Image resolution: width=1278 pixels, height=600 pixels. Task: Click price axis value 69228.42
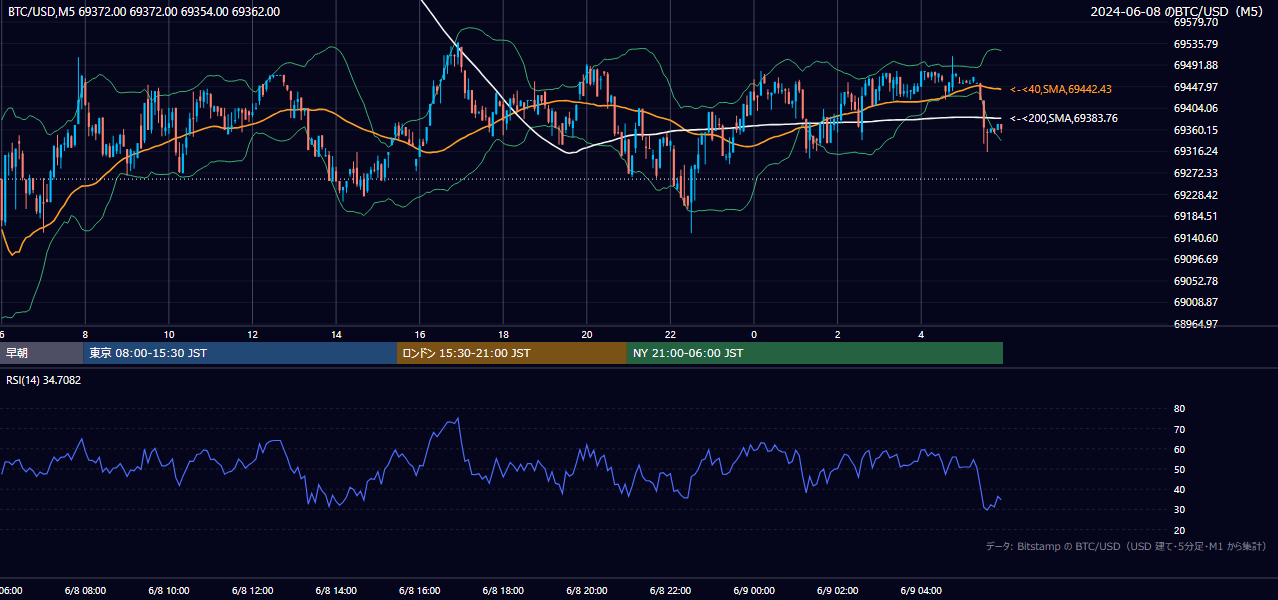click(x=1196, y=195)
